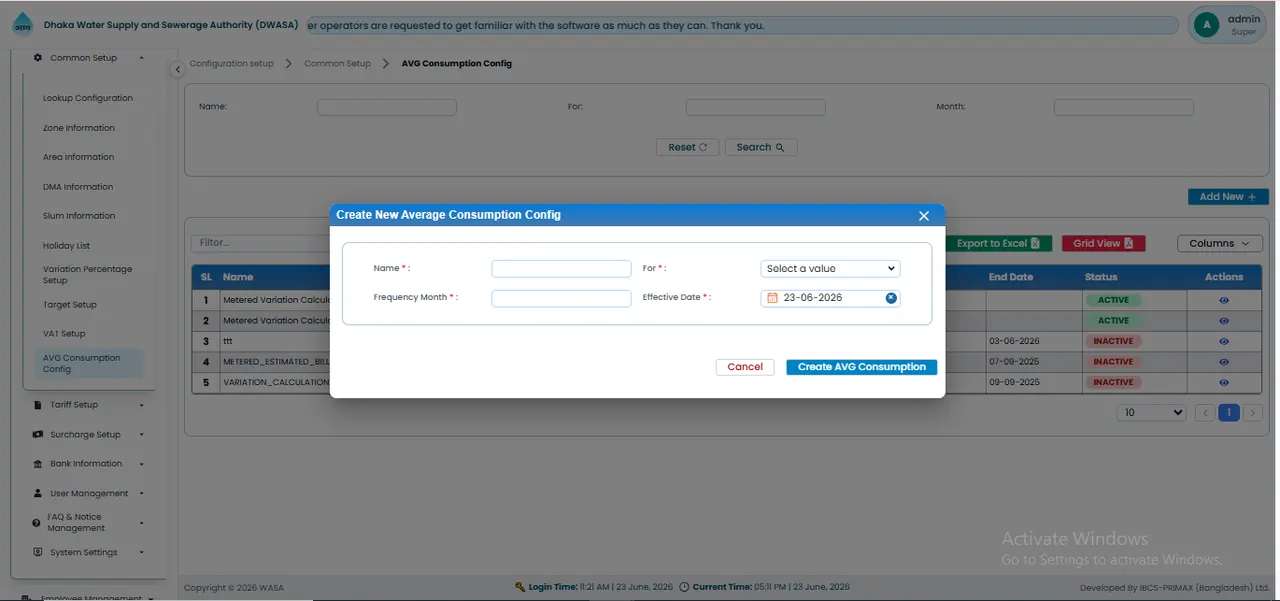
Task: Click the Search button
Action: (x=761, y=147)
